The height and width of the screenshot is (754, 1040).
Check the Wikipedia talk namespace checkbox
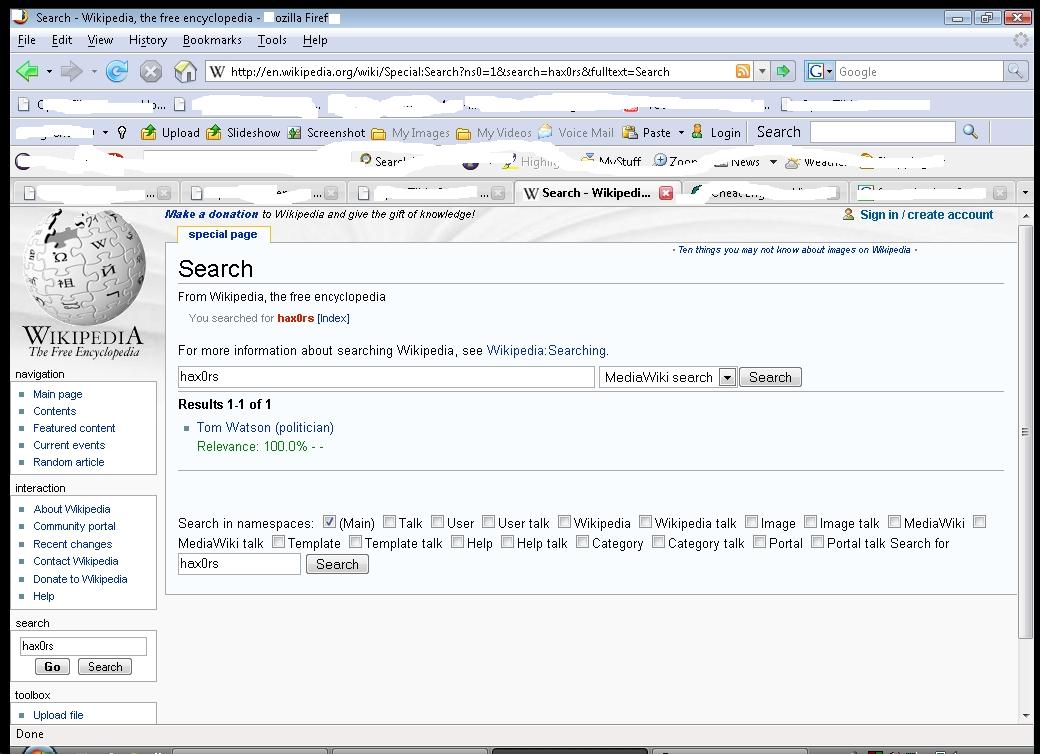[x=645, y=522]
